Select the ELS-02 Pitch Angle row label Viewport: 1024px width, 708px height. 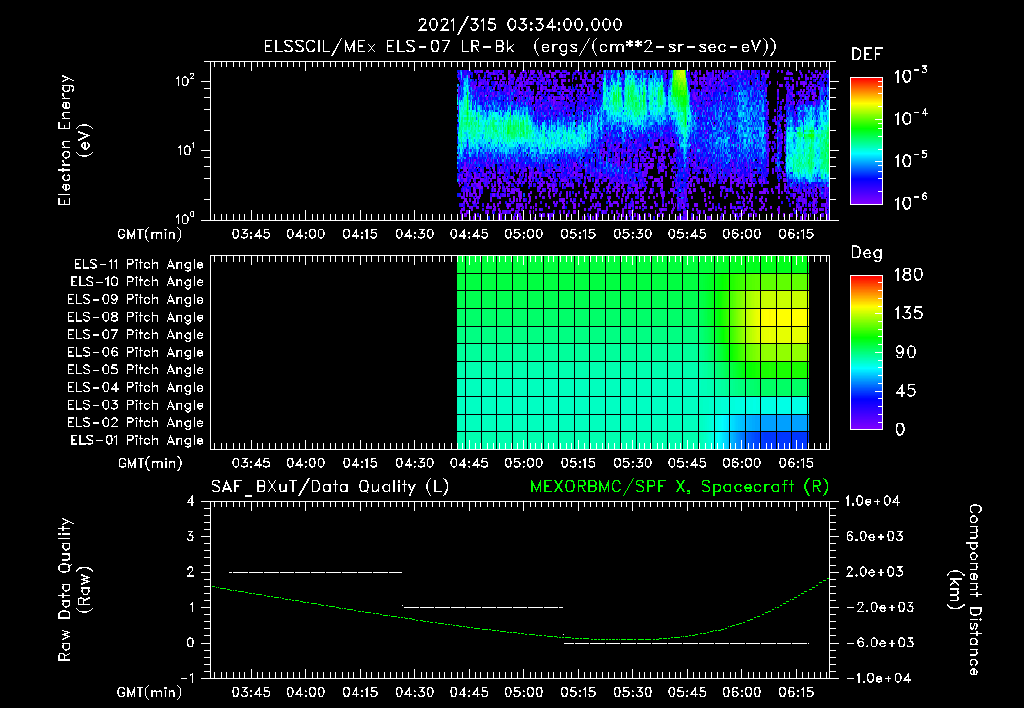[136, 423]
